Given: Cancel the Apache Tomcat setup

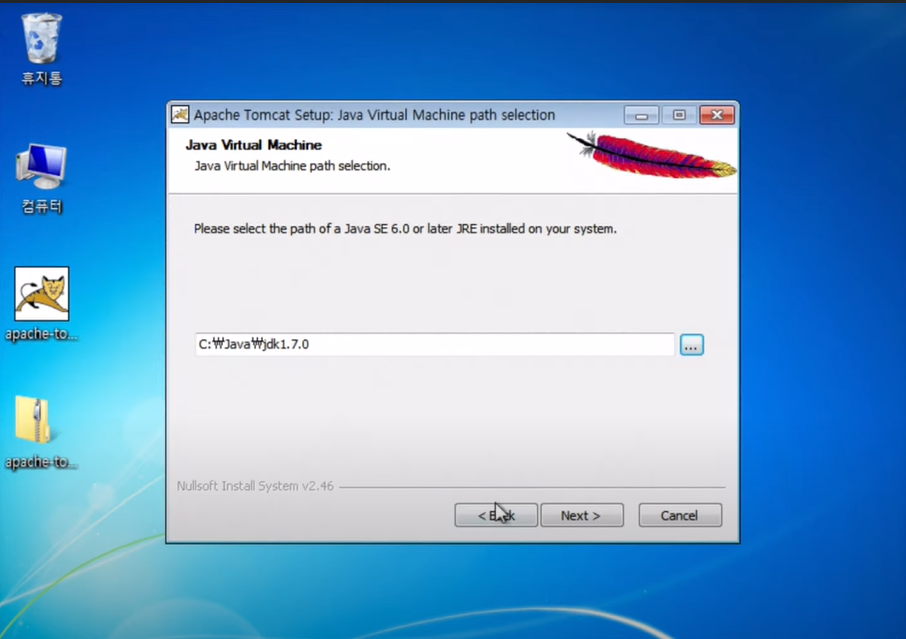Looking at the screenshot, I should 680,515.
